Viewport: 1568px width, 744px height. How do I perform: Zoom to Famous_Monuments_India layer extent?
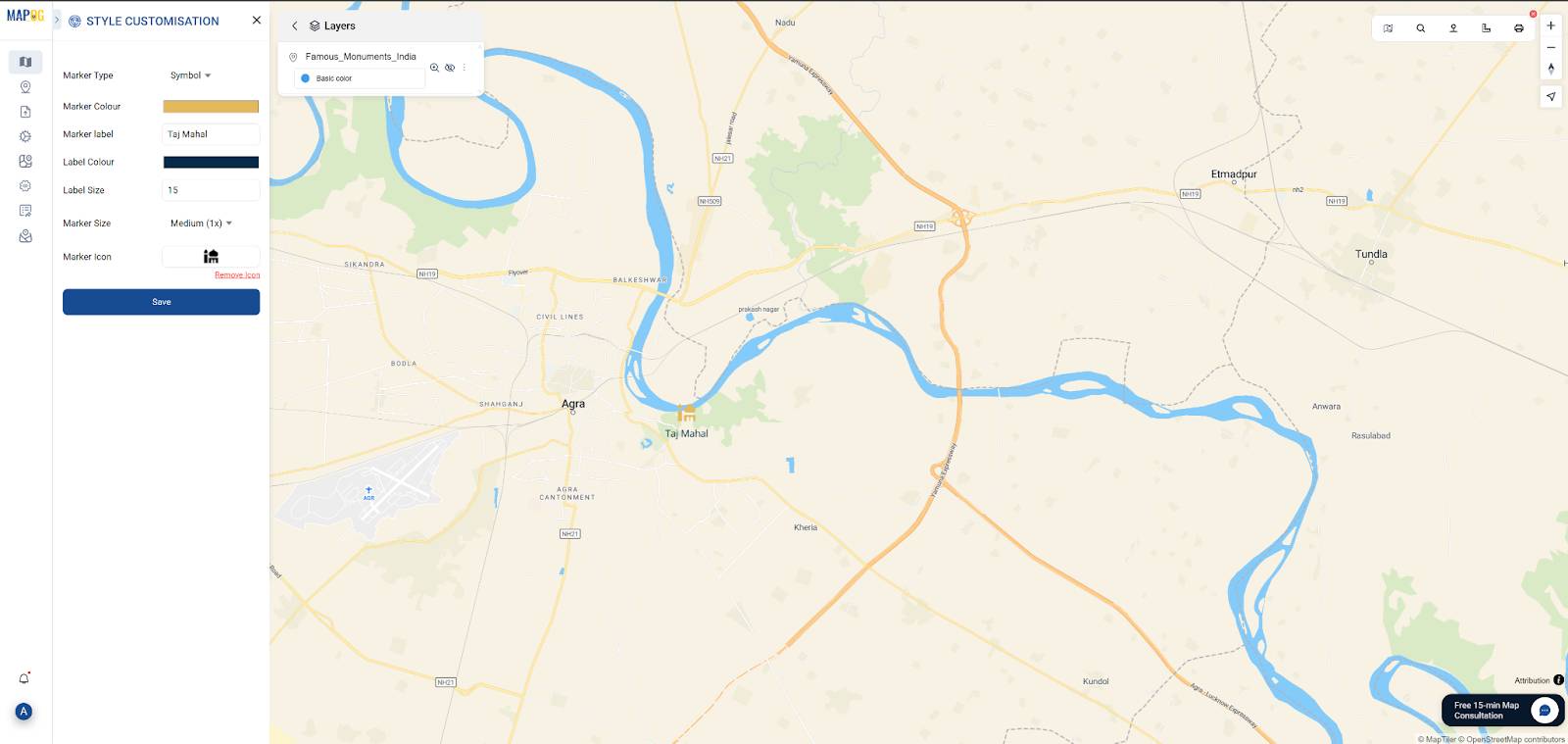click(x=434, y=68)
